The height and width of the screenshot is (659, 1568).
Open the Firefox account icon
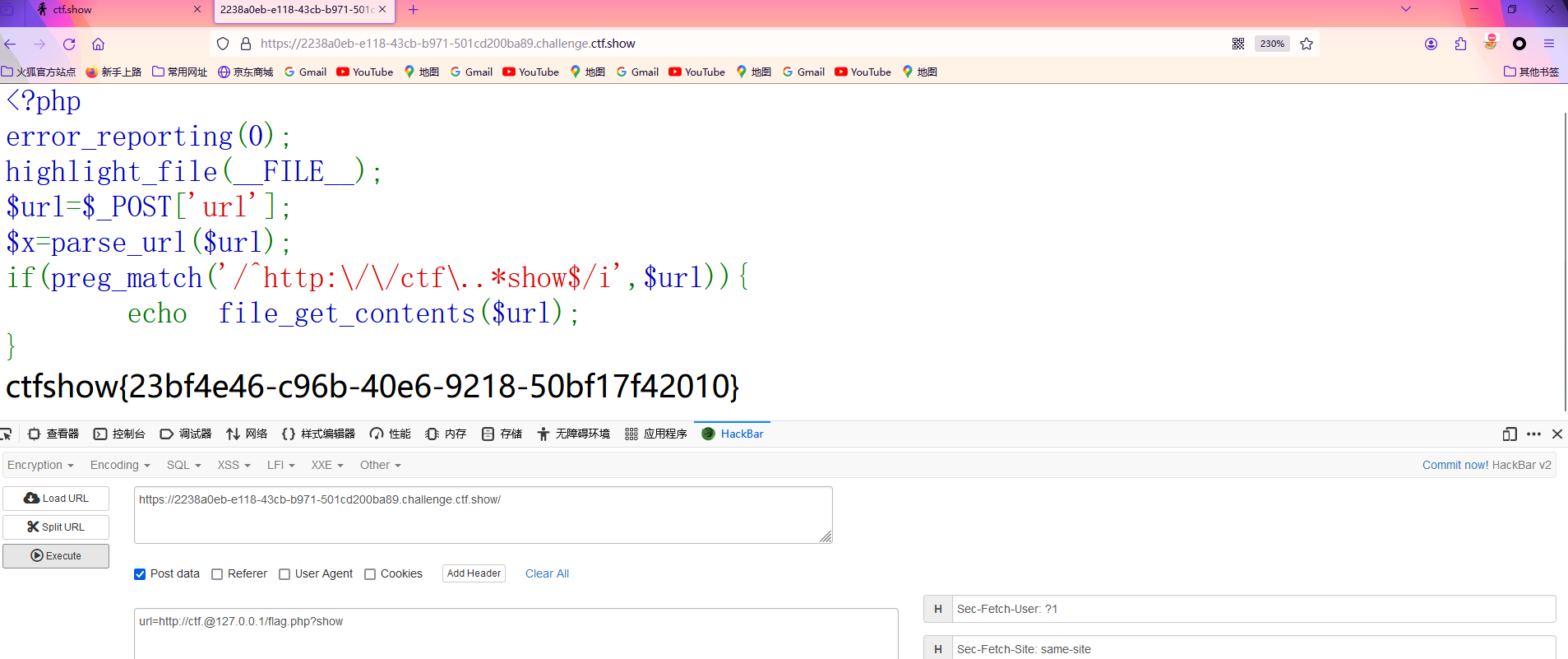pos(1431,44)
